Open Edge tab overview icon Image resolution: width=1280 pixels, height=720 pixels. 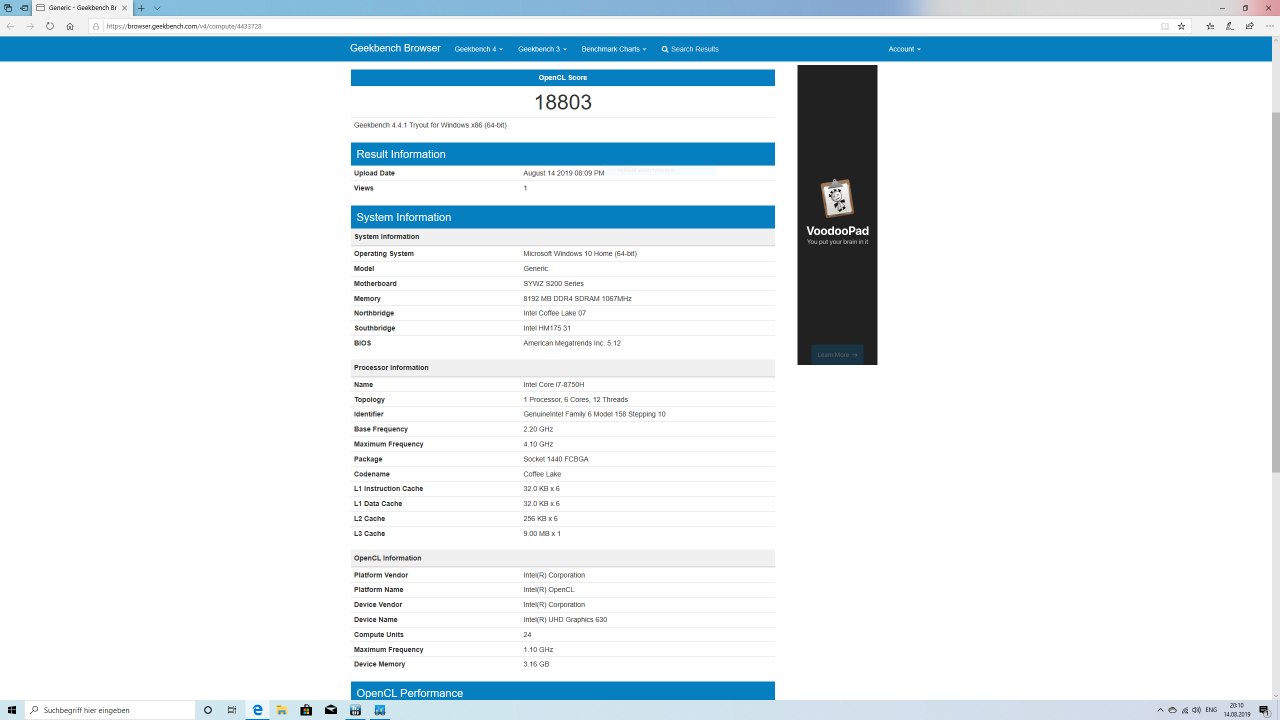[7, 7]
